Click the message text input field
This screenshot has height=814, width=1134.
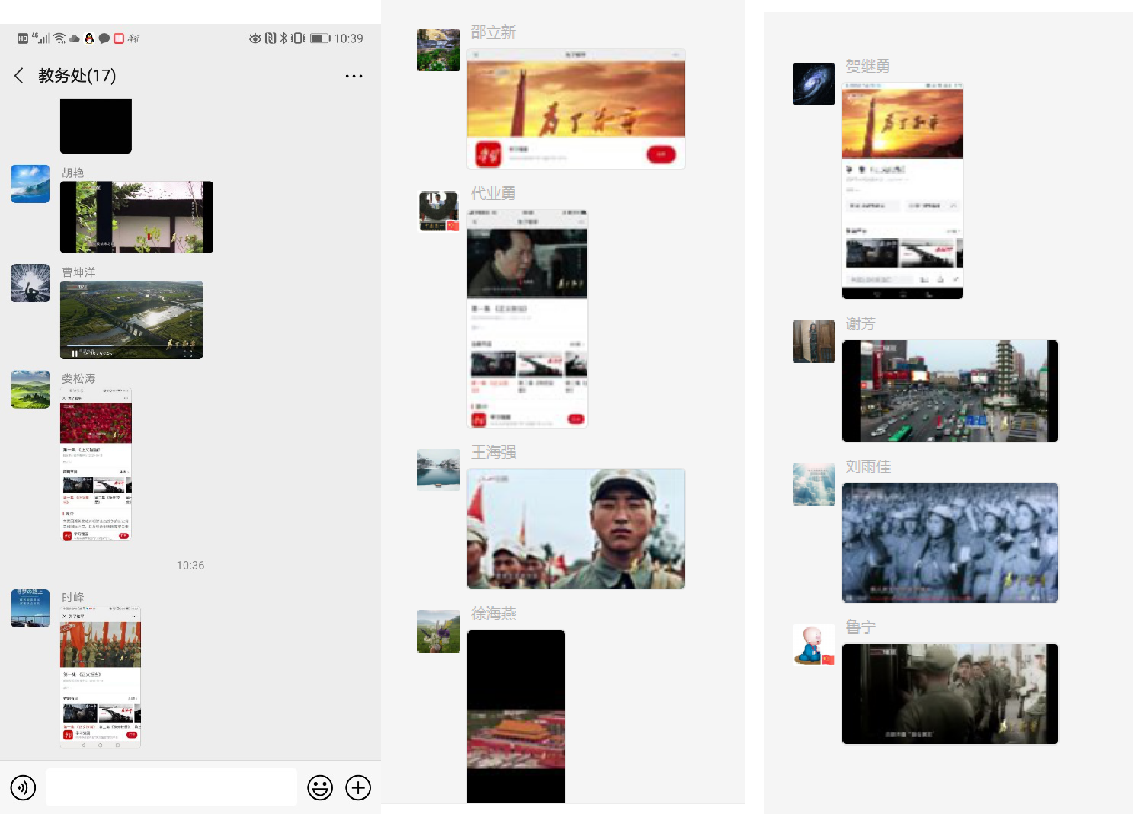171,787
